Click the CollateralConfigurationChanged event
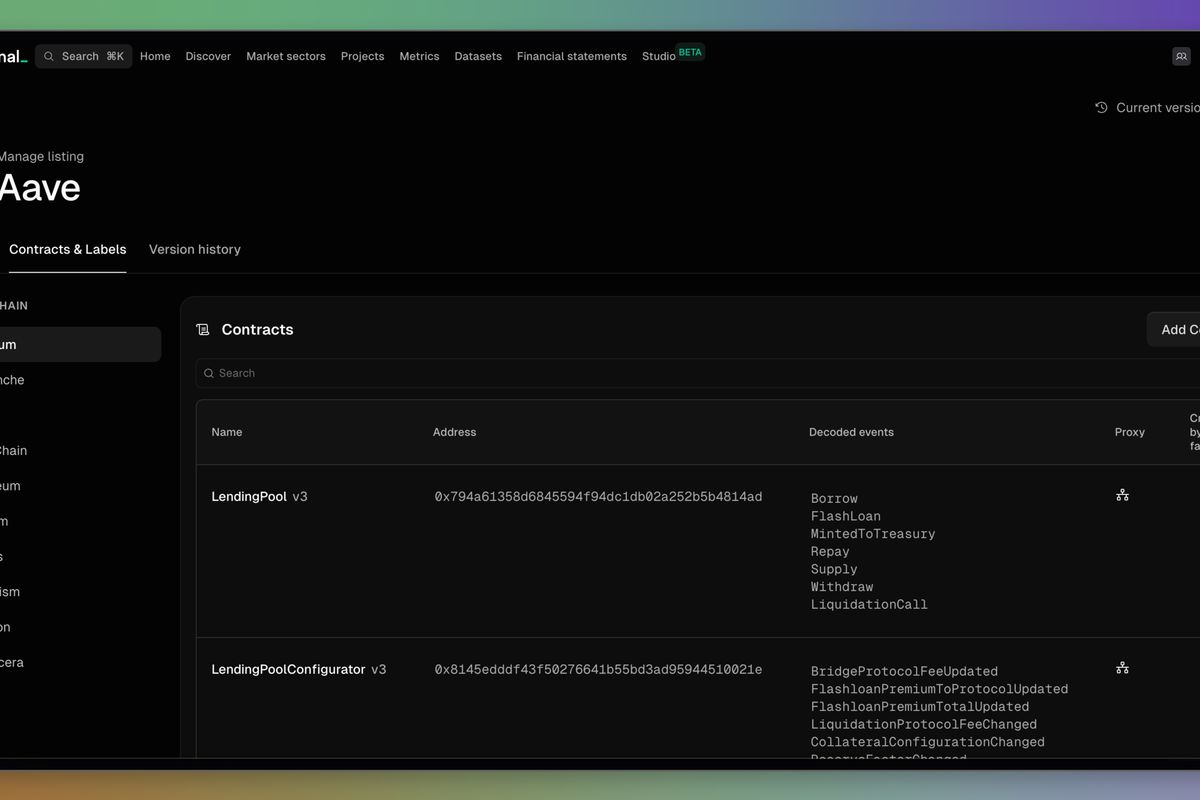 pyautogui.click(x=928, y=742)
